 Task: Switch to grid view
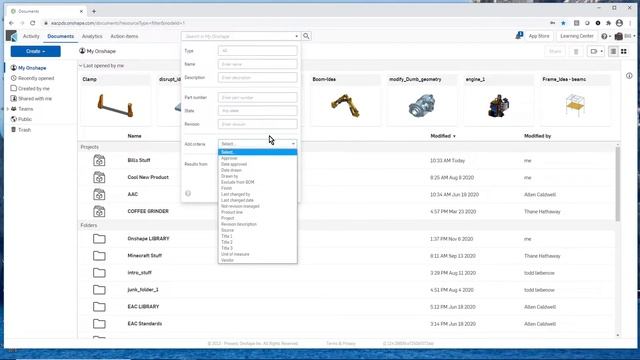coord(624,51)
